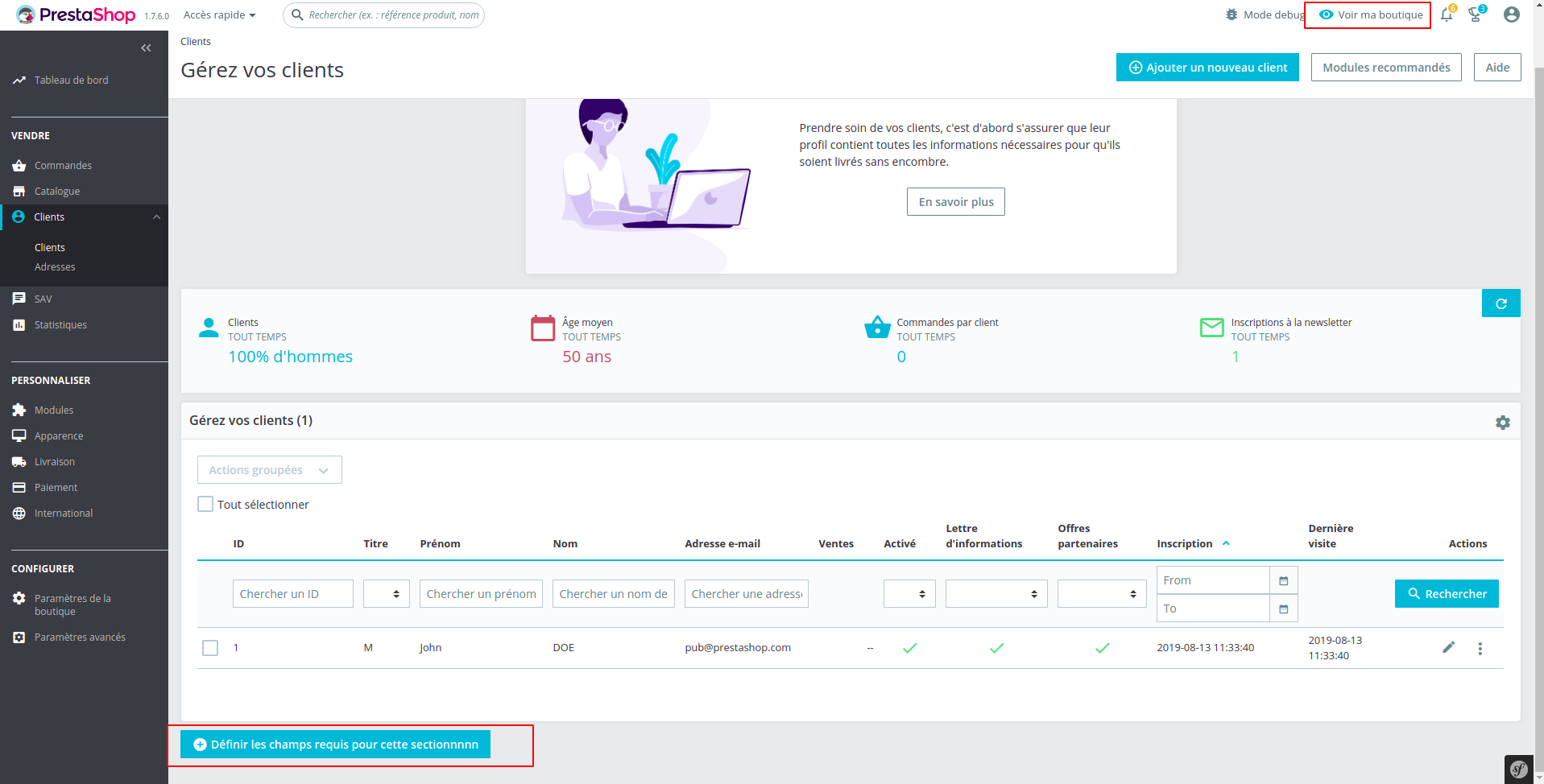Click the Voir ma boutique link
Screen dimensions: 1544x784
point(1375,14)
